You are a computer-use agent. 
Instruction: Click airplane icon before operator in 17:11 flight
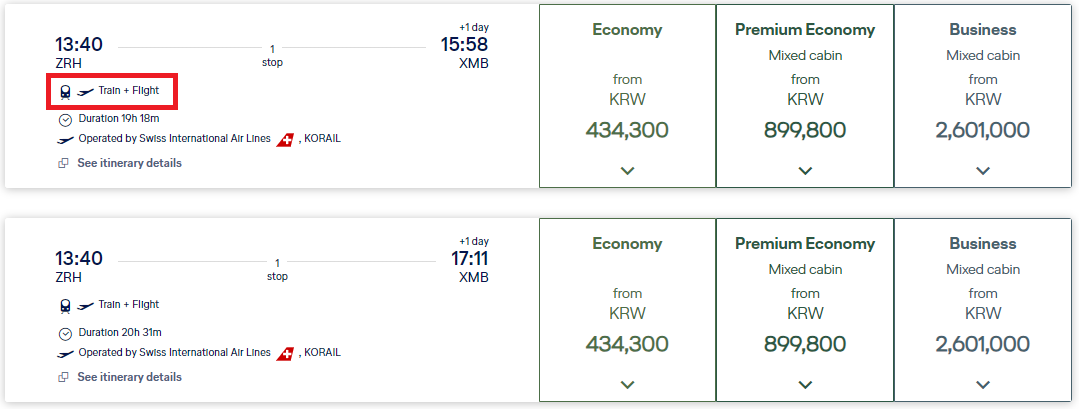click(66, 353)
